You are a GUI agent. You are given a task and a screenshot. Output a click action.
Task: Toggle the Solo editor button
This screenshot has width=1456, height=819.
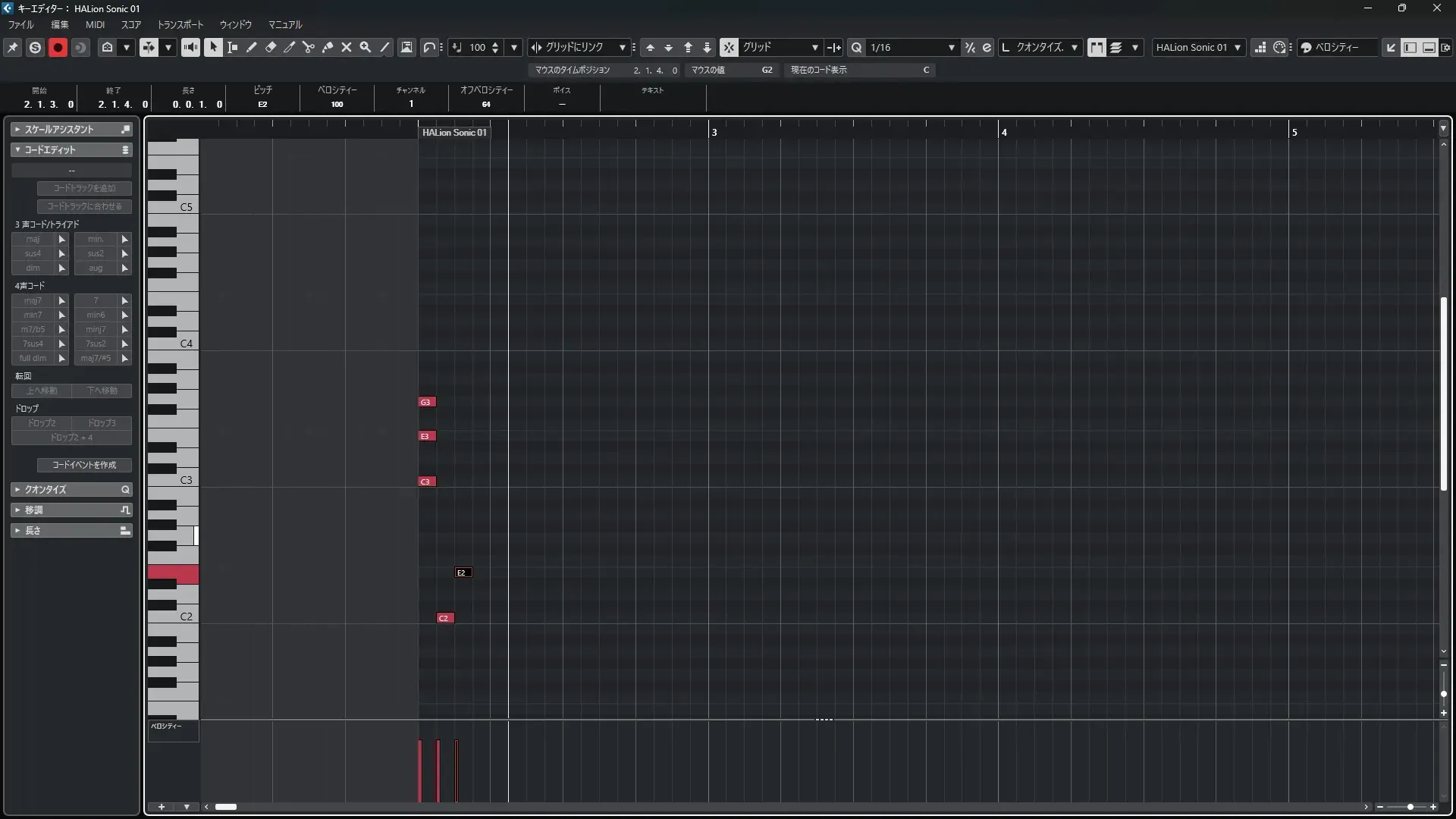tap(35, 47)
